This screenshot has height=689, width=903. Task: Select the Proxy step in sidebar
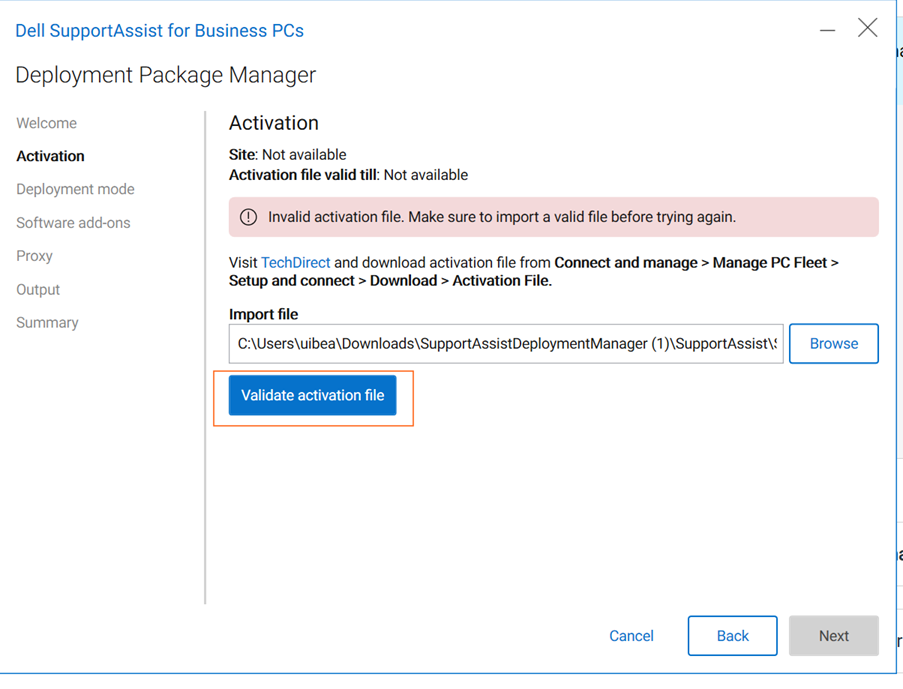coord(34,256)
